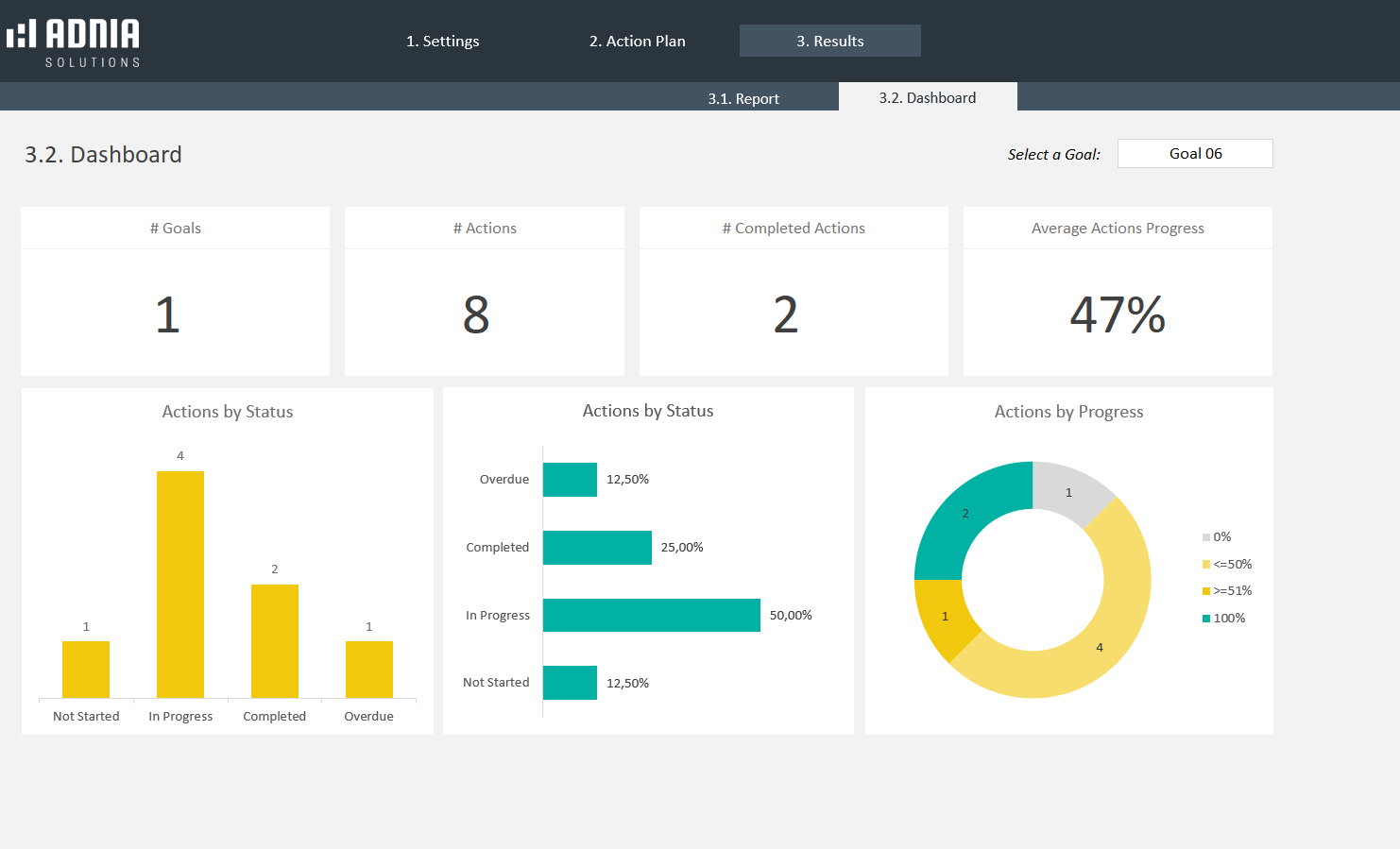Select the In Progress yellow column bar
The height and width of the screenshot is (849, 1400).
coord(180,586)
